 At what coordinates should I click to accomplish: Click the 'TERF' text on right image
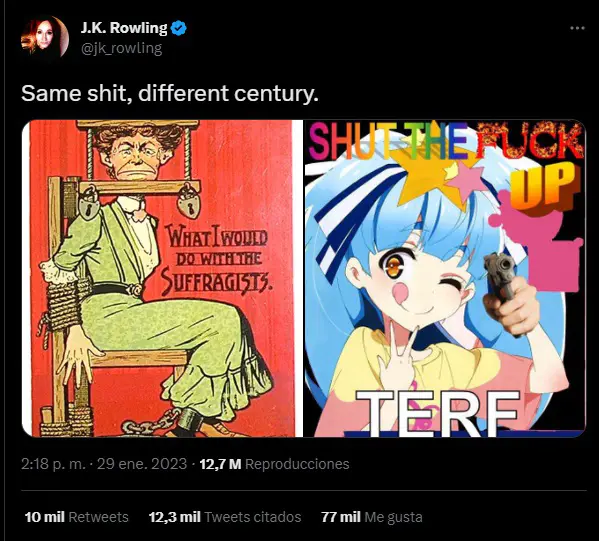pos(437,413)
